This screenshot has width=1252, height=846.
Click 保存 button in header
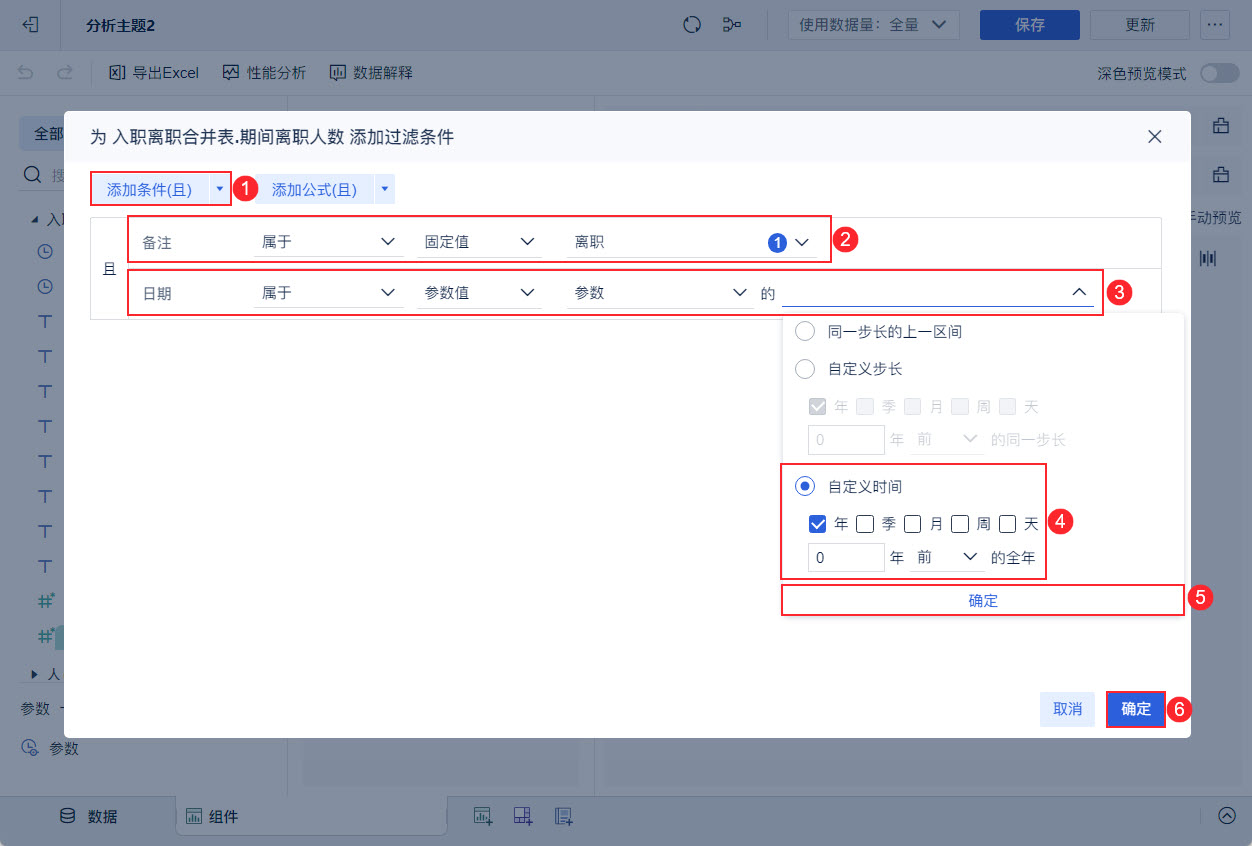pyautogui.click(x=1030, y=25)
